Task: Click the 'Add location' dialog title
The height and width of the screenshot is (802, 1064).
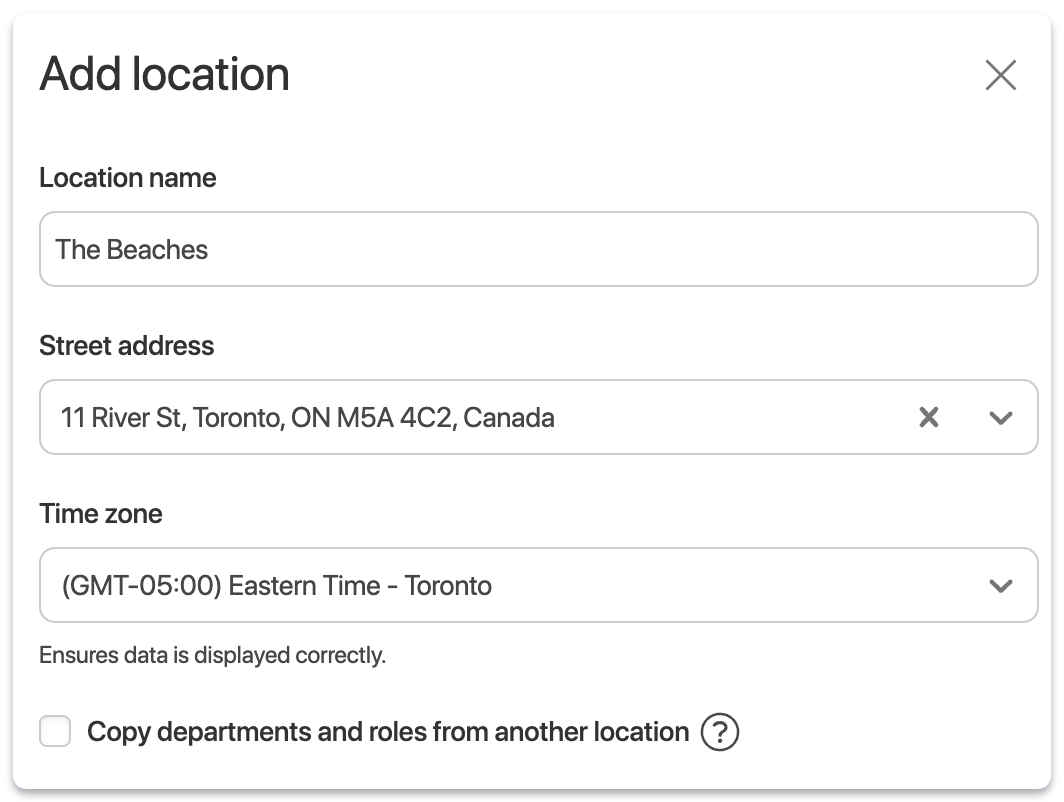Action: (x=164, y=75)
